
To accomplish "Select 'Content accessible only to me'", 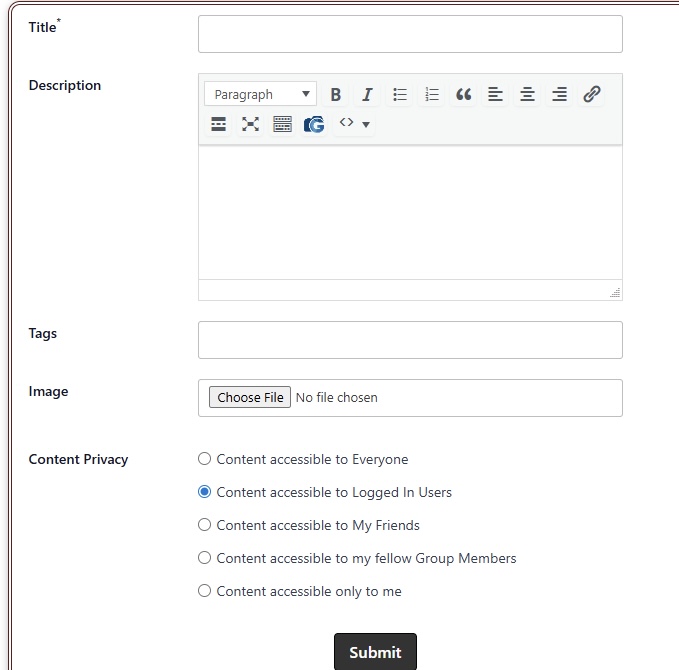I will point(205,591).
